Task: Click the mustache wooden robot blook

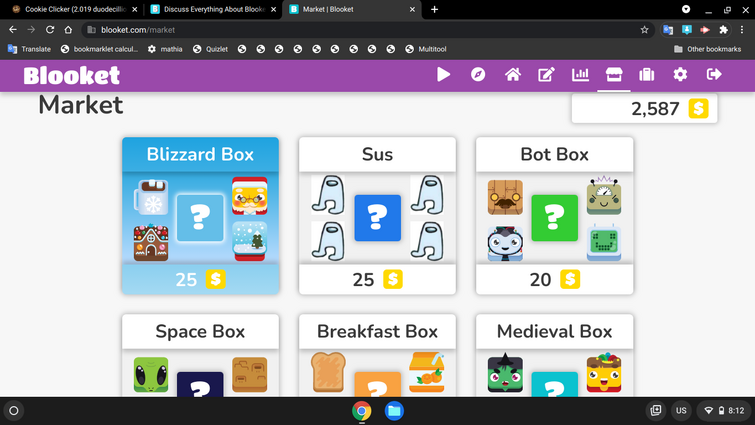Action: coord(505,197)
